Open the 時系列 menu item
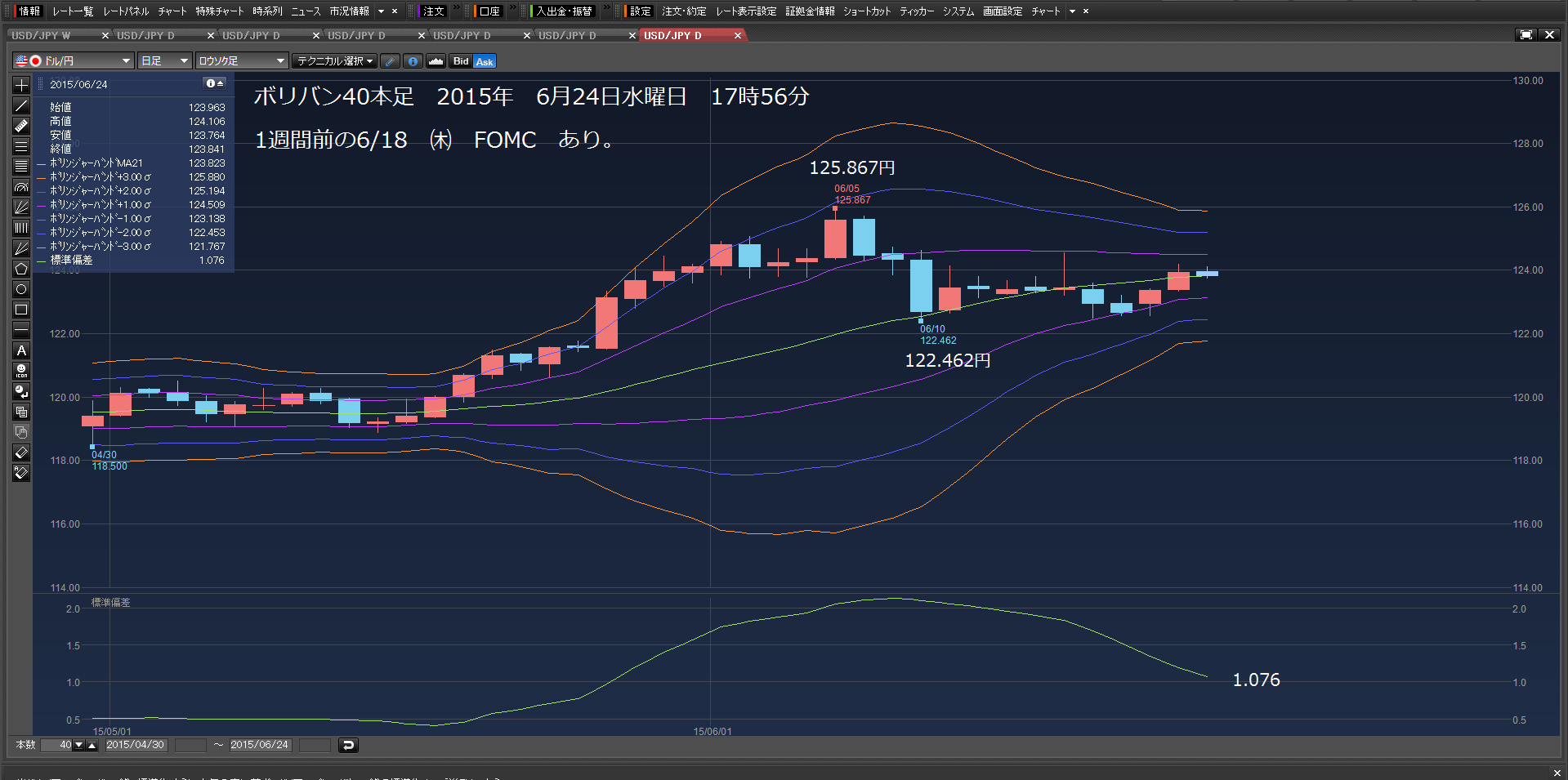Screen dimensions: 1568x780 (267, 11)
